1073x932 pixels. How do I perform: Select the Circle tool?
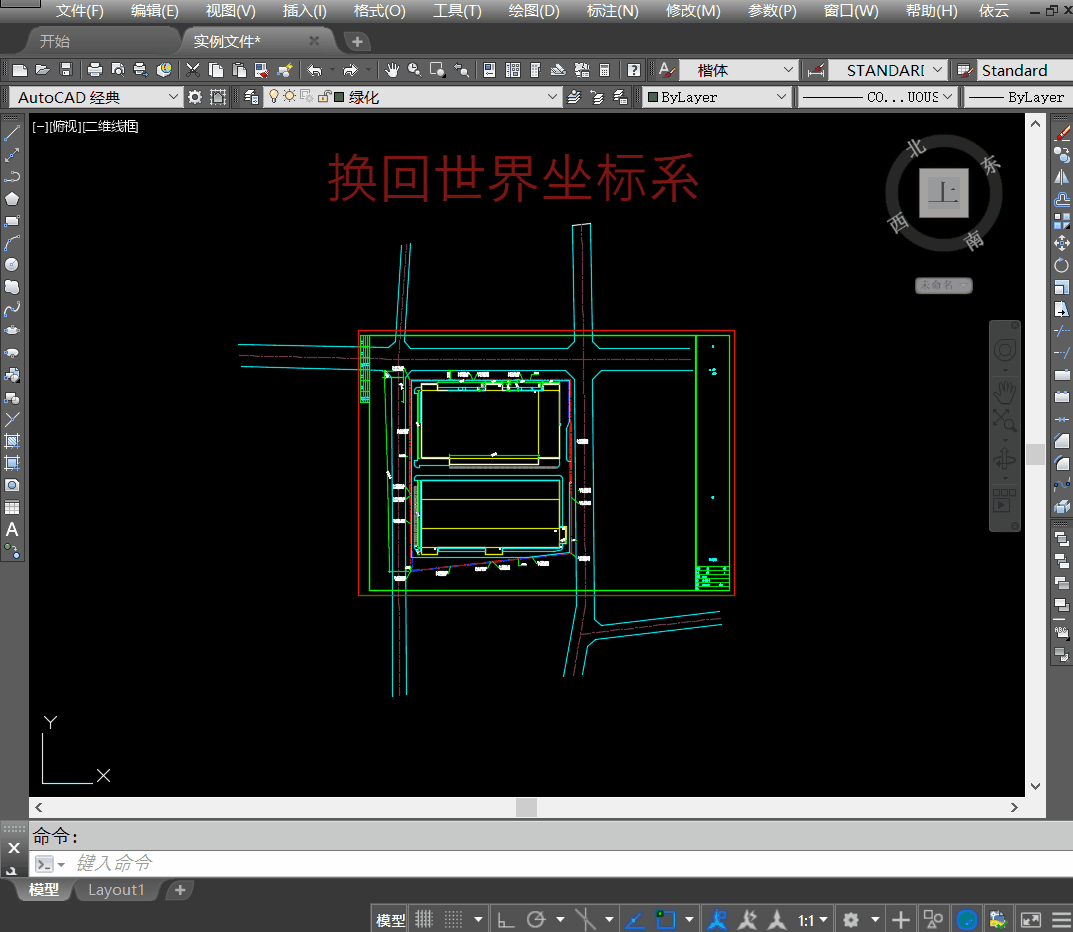12,264
